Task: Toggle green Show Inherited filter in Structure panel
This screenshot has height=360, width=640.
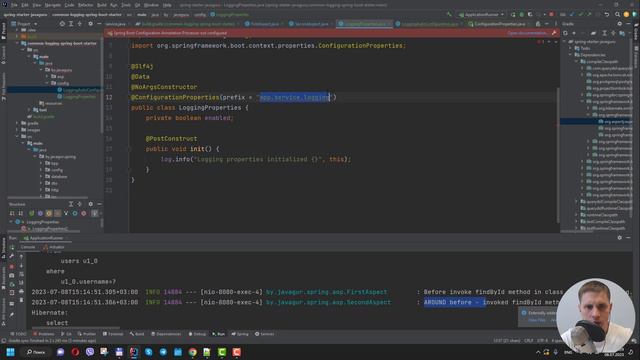Action: tap(31, 213)
